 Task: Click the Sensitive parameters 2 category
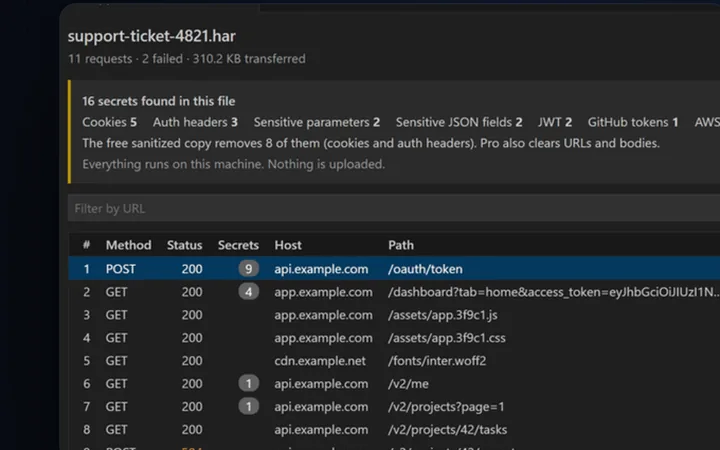point(317,122)
